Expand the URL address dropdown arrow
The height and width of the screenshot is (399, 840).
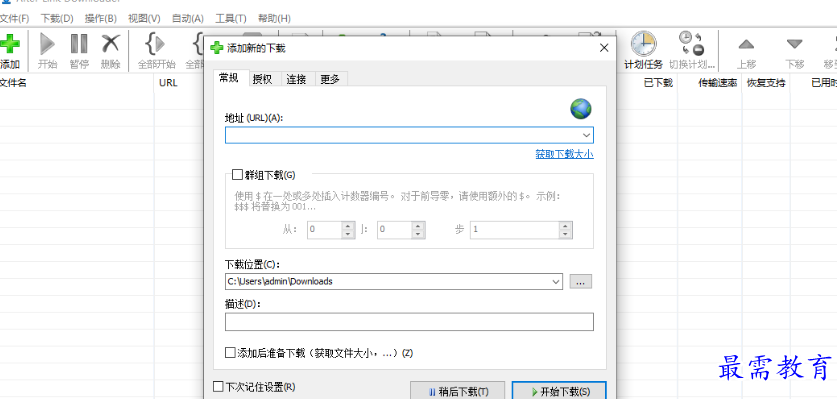coord(587,135)
